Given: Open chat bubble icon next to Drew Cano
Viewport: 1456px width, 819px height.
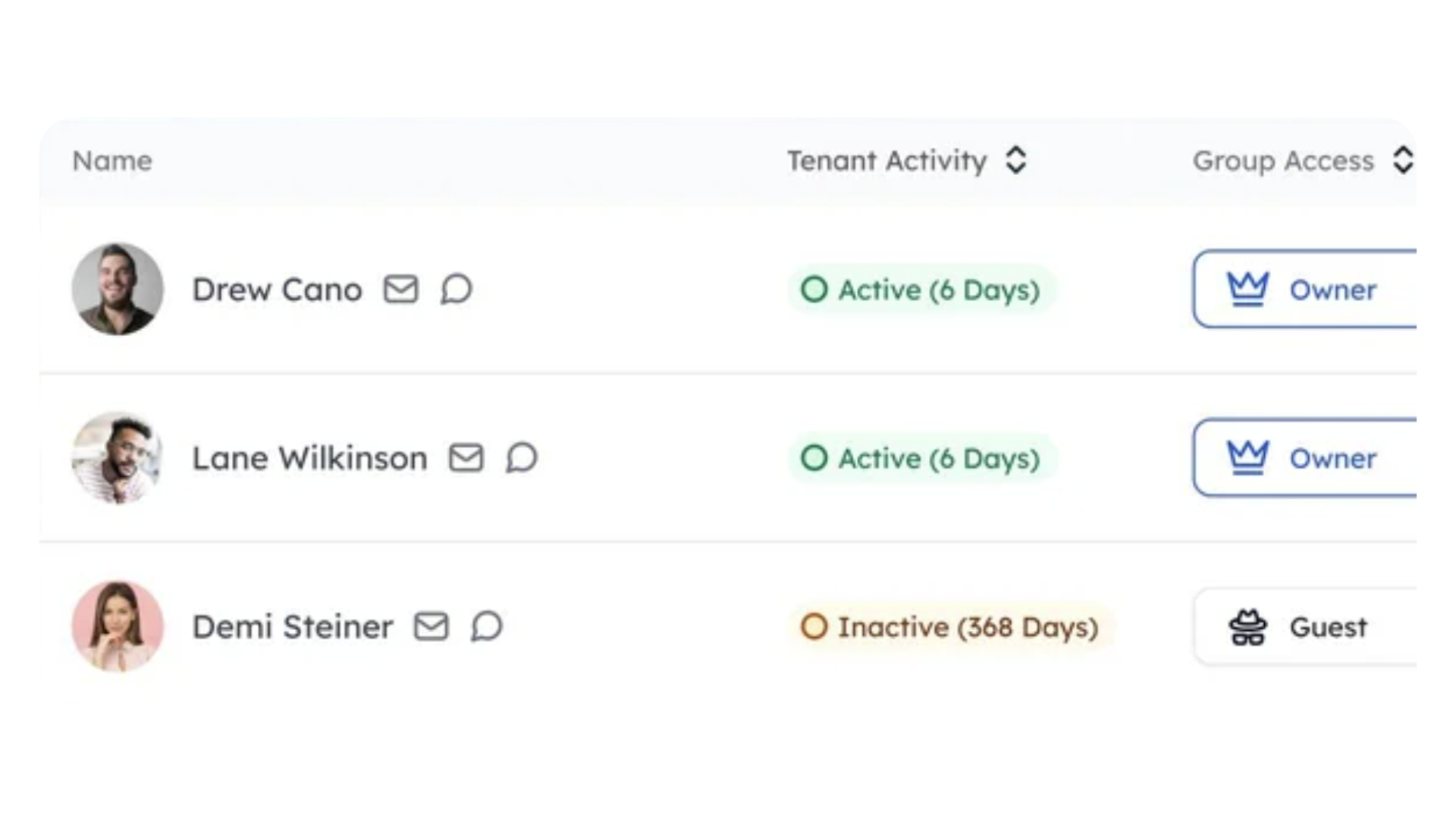Looking at the screenshot, I should pos(456,289).
